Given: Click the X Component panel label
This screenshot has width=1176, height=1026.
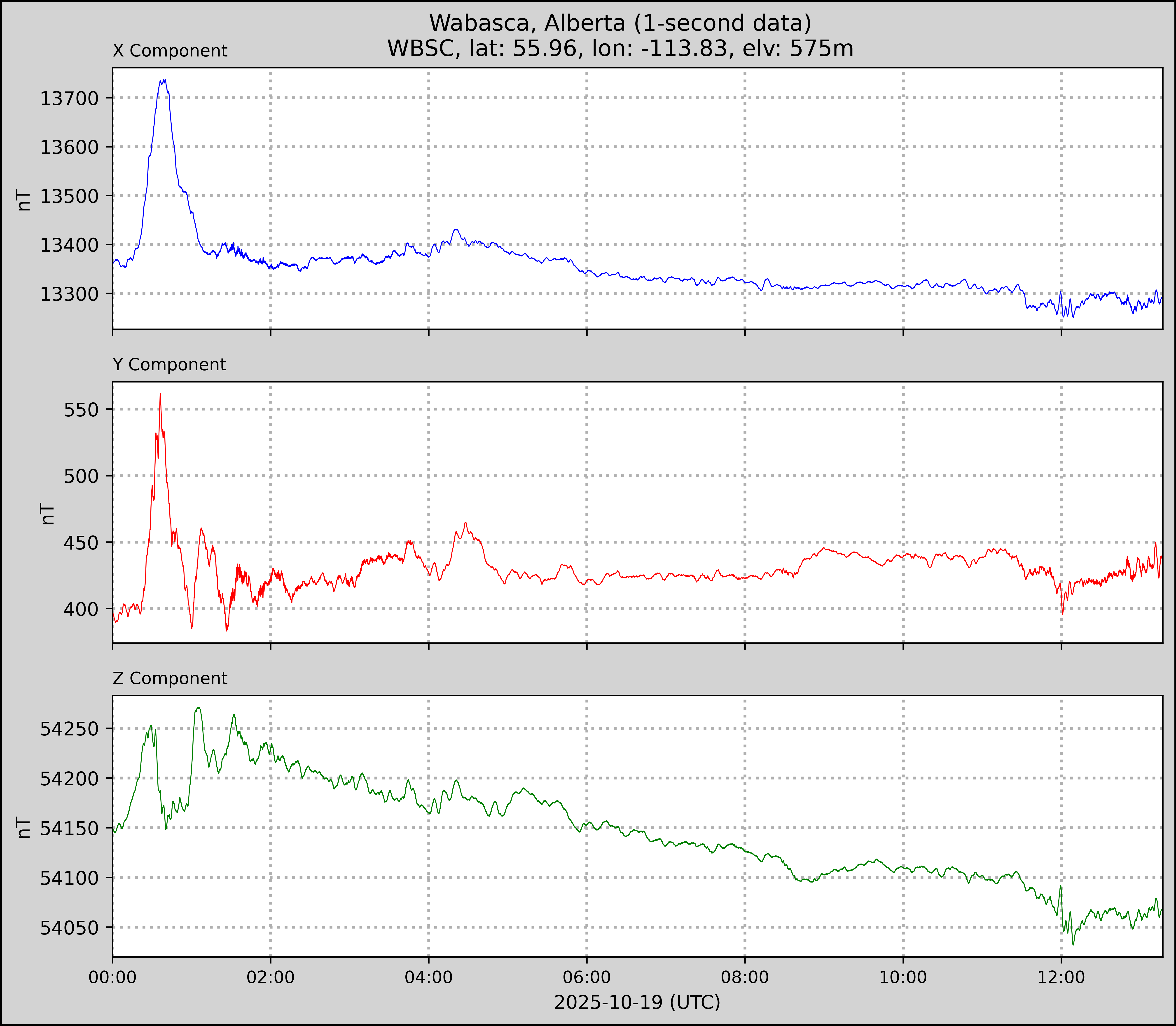Looking at the screenshot, I should [x=170, y=51].
